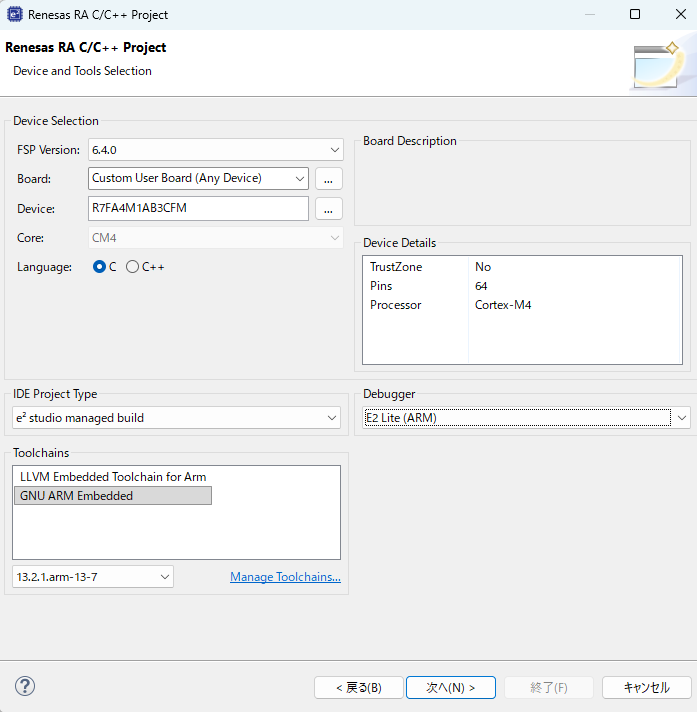The image size is (697, 712).
Task: Open the Debugger E2 Lite dropdown
Action: [x=526, y=418]
